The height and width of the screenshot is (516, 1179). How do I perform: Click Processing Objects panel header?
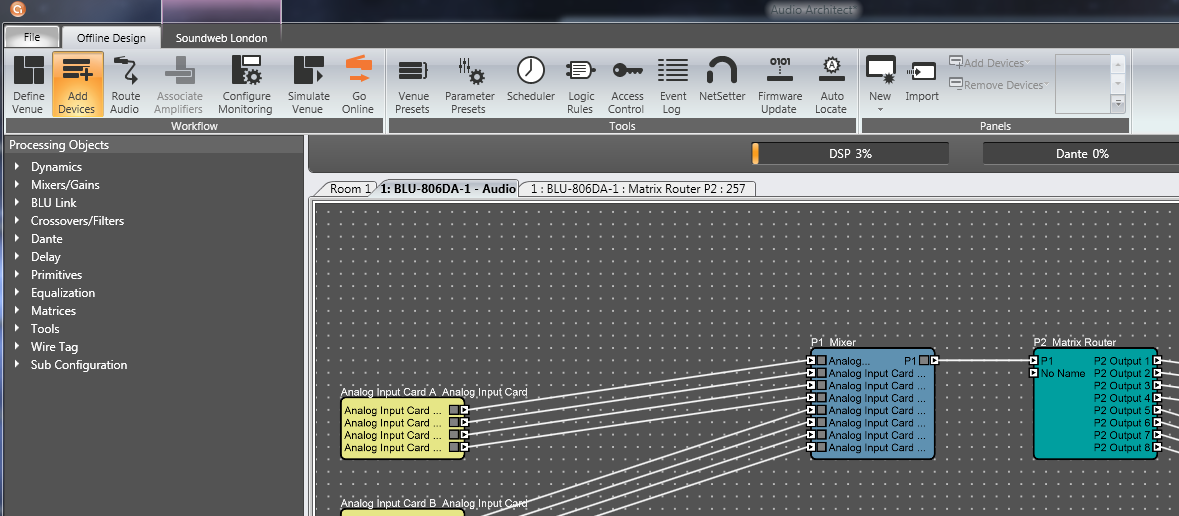(153, 145)
